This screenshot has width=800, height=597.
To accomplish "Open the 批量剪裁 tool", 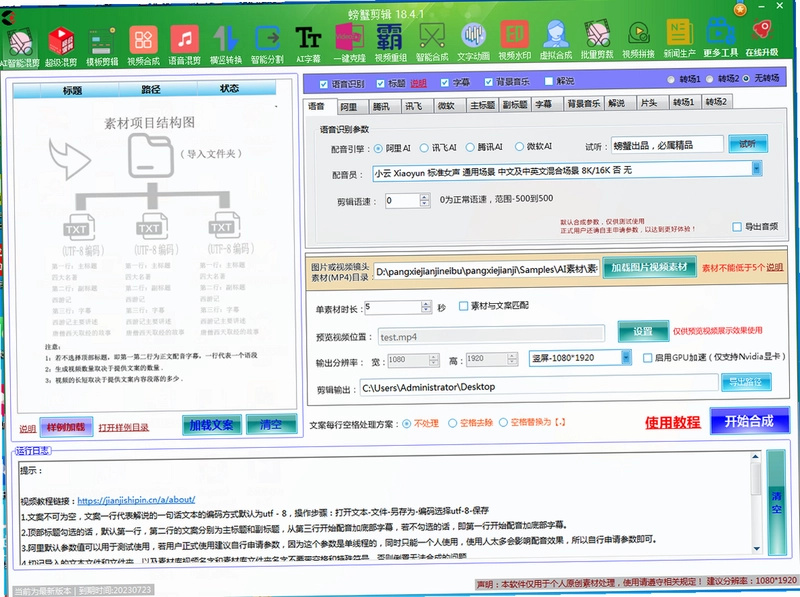I will coord(597,40).
